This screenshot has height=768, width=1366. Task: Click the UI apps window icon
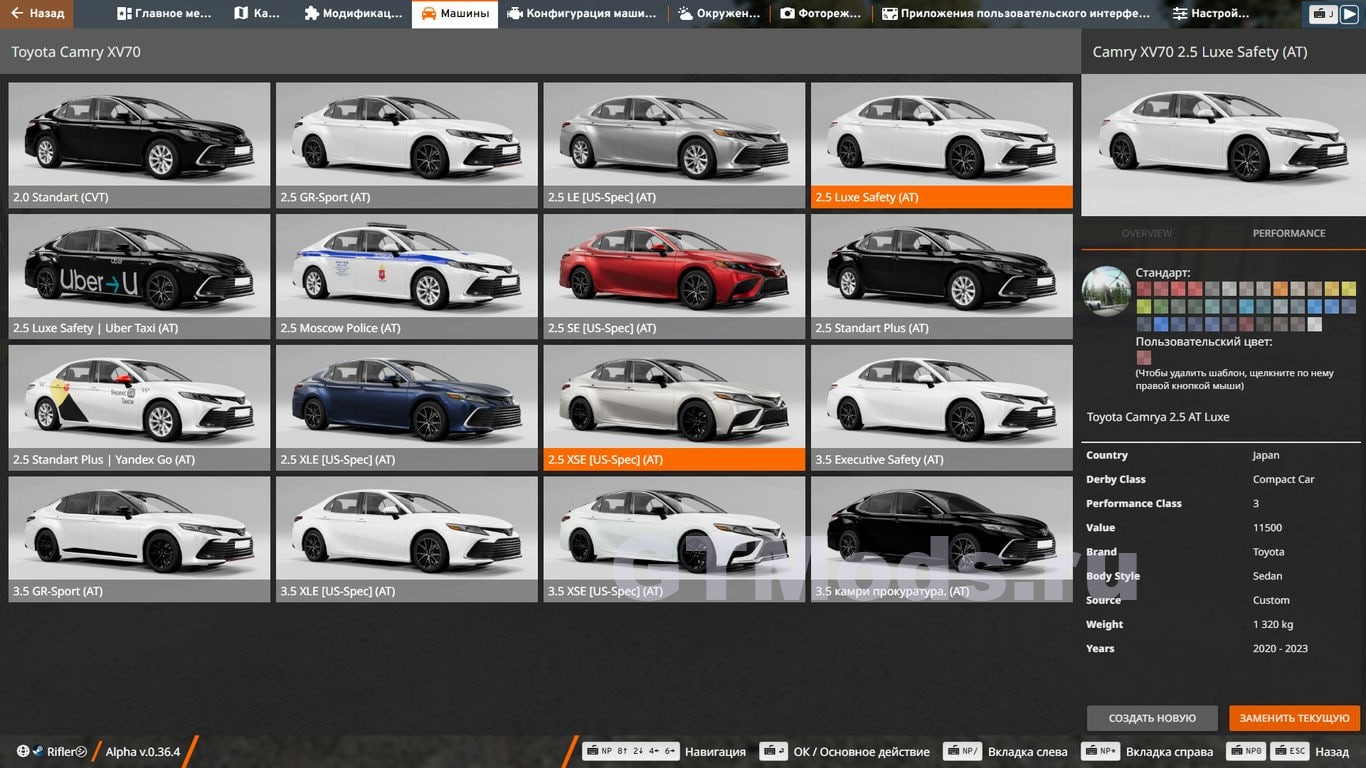click(x=889, y=14)
